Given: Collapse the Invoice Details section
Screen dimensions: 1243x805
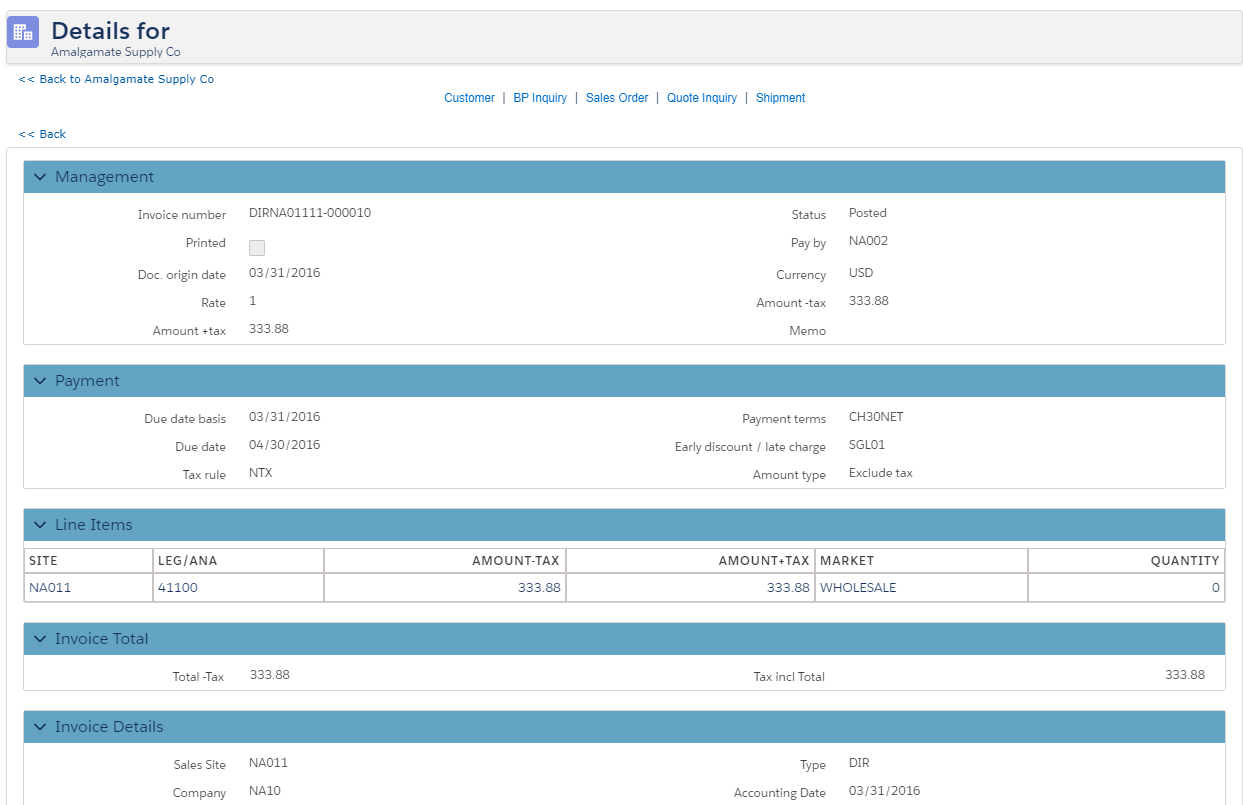Looking at the screenshot, I should point(40,727).
